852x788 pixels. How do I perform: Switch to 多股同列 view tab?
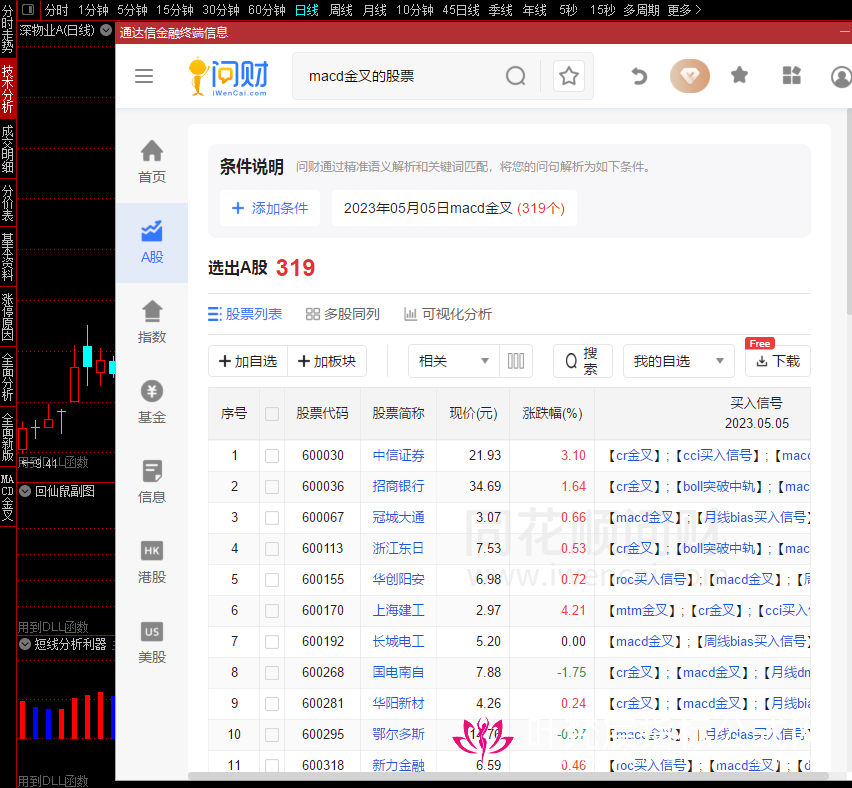tap(343, 314)
